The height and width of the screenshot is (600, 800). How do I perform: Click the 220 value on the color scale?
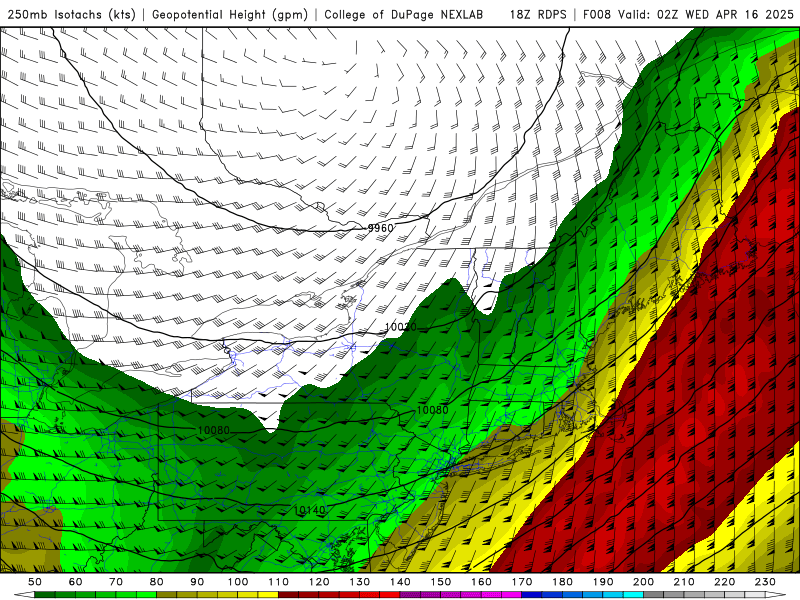click(x=725, y=582)
